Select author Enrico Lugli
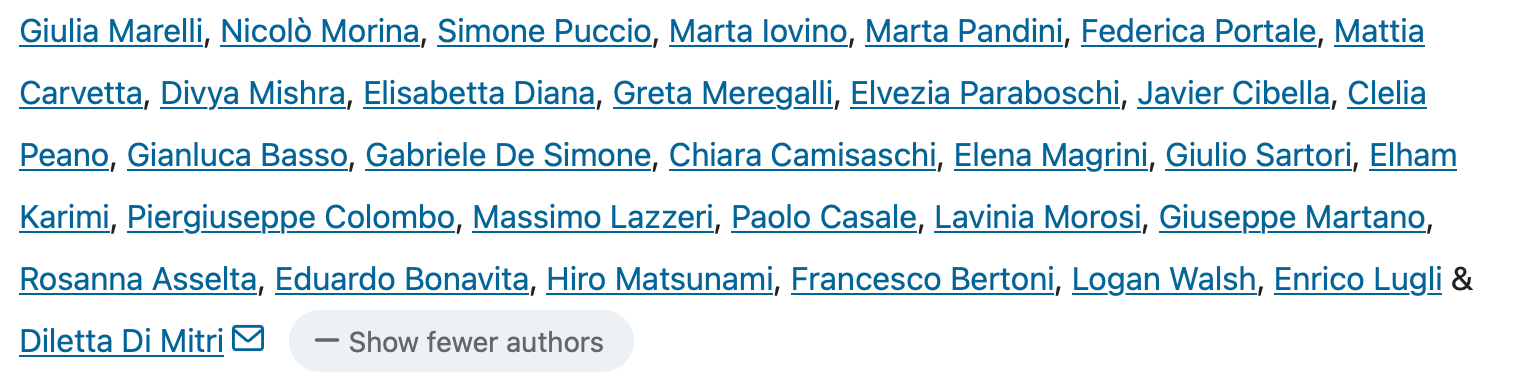Image resolution: width=1522 pixels, height=392 pixels. click(x=1357, y=280)
